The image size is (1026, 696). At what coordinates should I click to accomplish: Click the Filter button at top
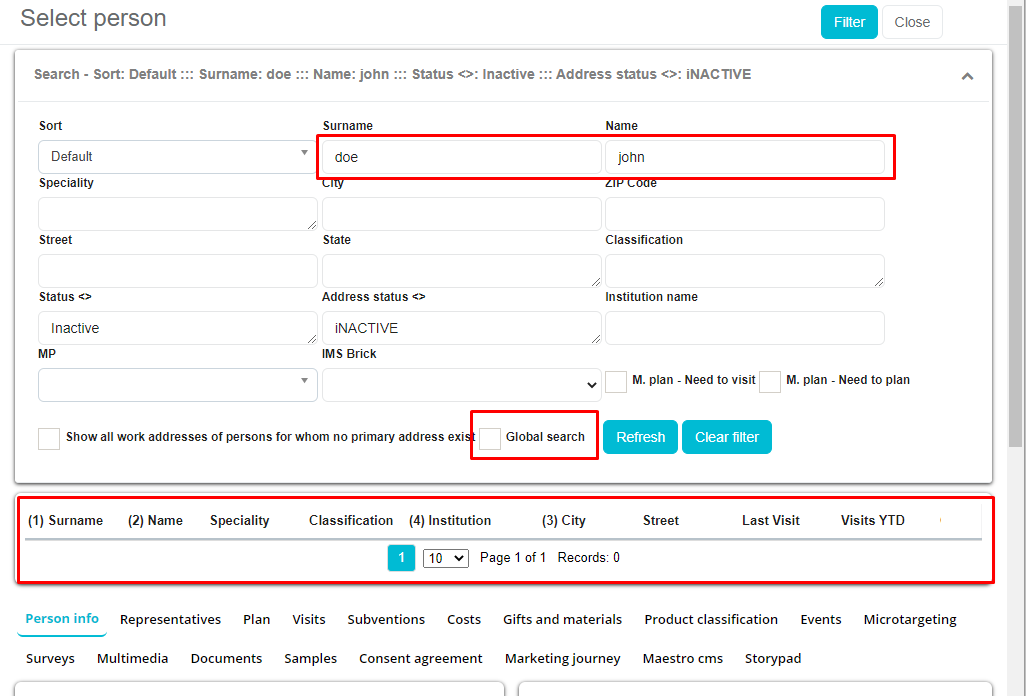[x=849, y=22]
